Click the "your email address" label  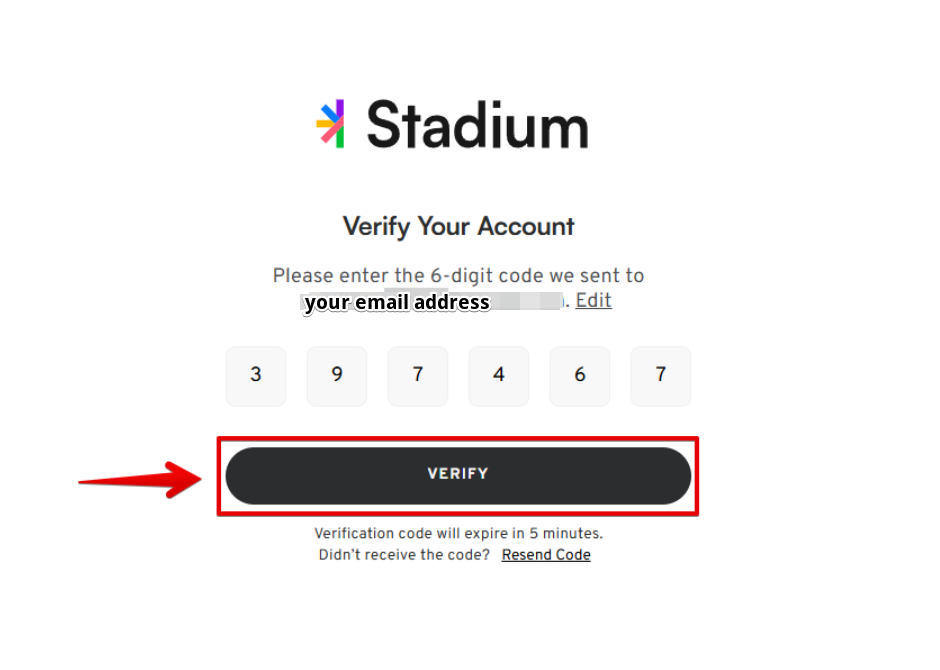(397, 303)
